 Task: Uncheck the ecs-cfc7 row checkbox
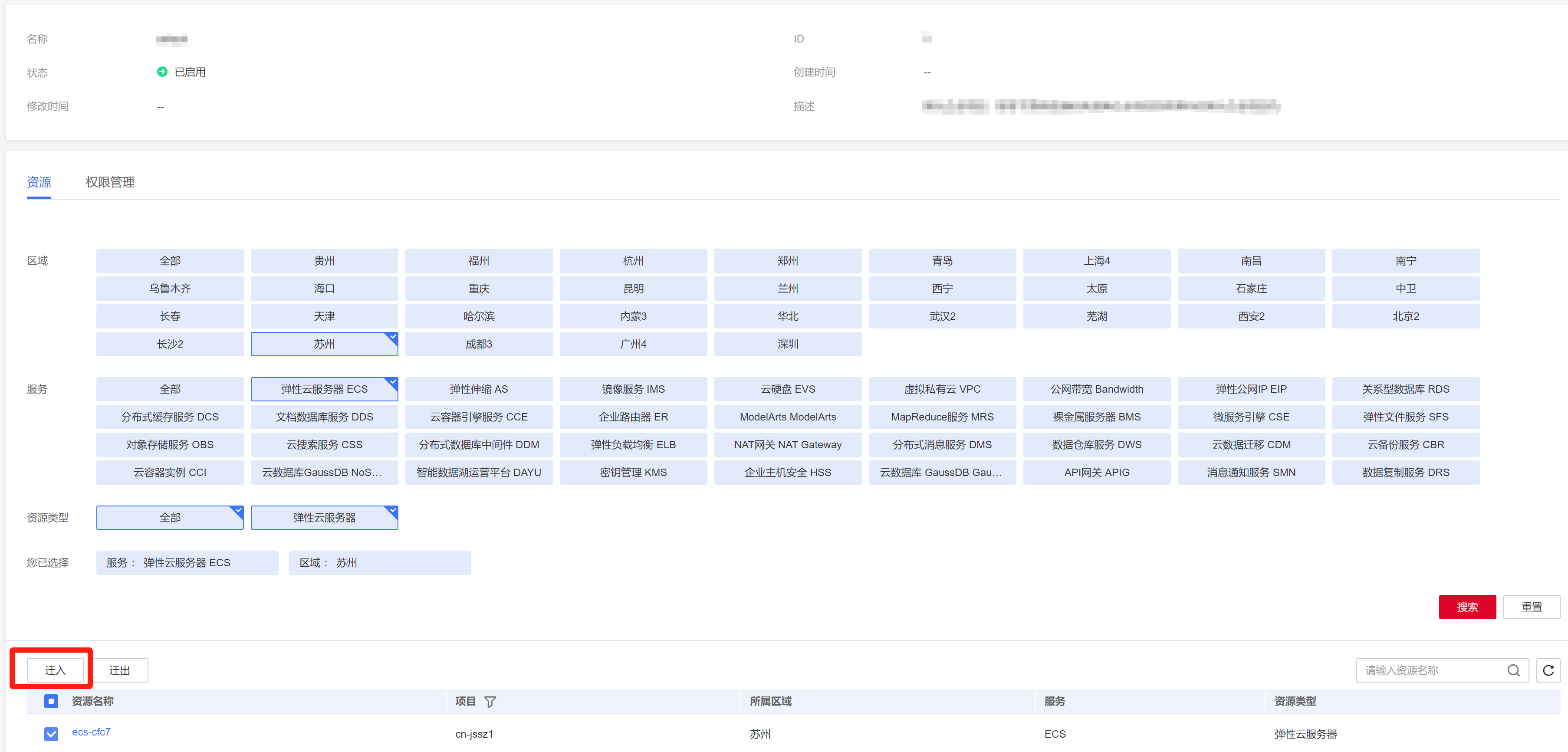[51, 733]
